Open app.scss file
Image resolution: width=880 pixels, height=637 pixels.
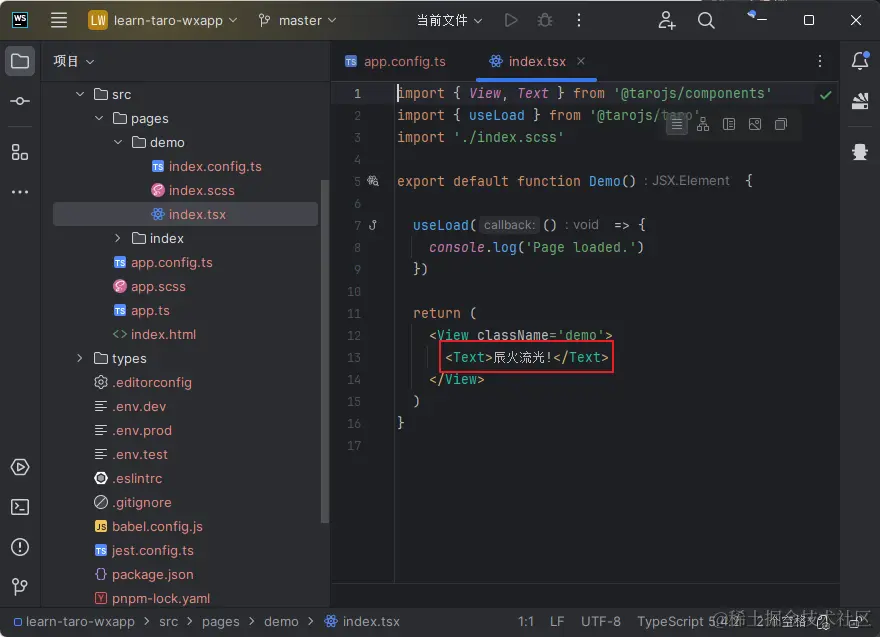149,286
